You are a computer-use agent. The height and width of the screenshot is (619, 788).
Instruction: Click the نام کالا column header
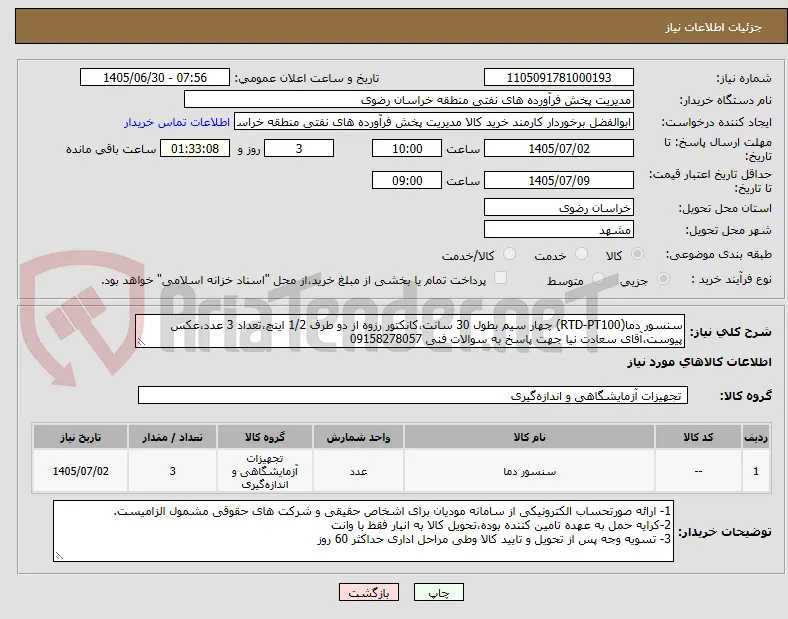(529, 437)
